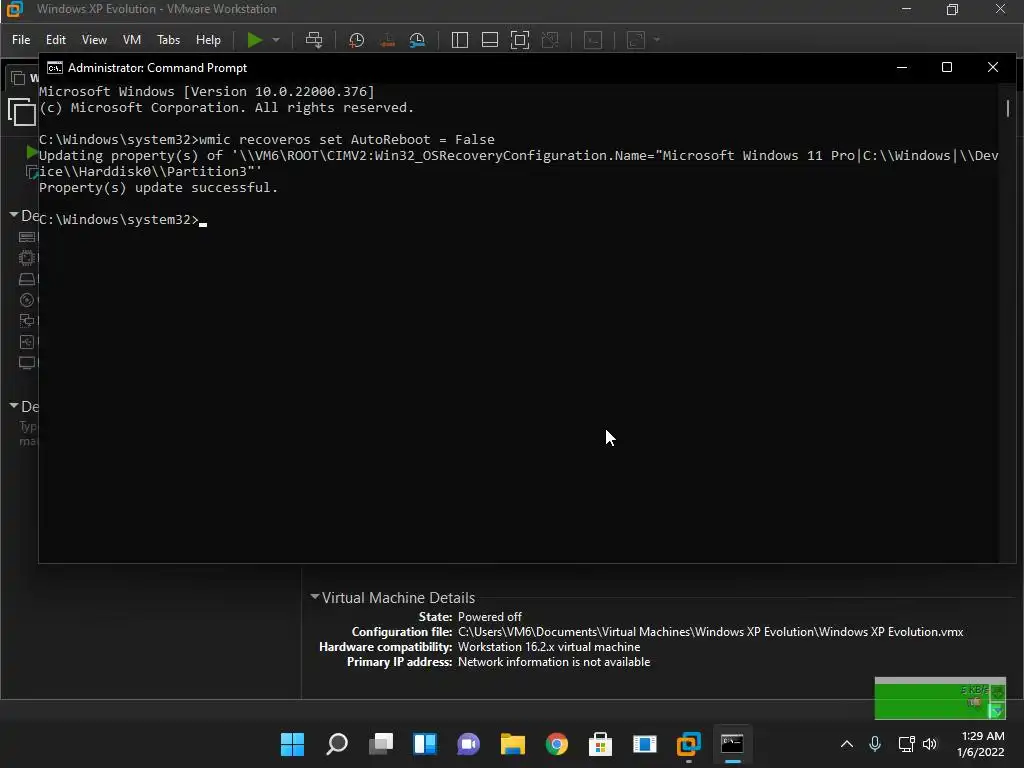Click the configuration file path text

pyautogui.click(x=711, y=632)
